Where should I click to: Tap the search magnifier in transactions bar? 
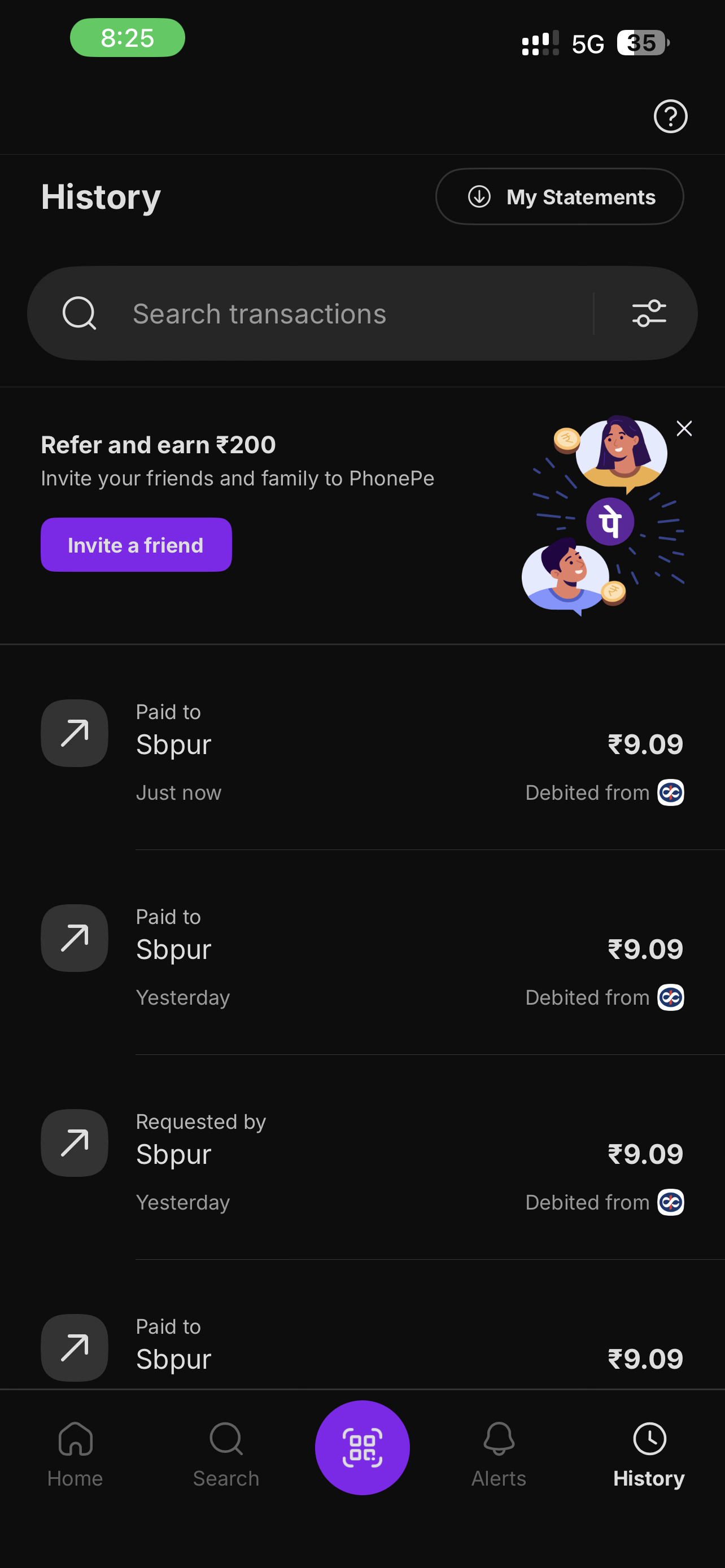point(79,313)
